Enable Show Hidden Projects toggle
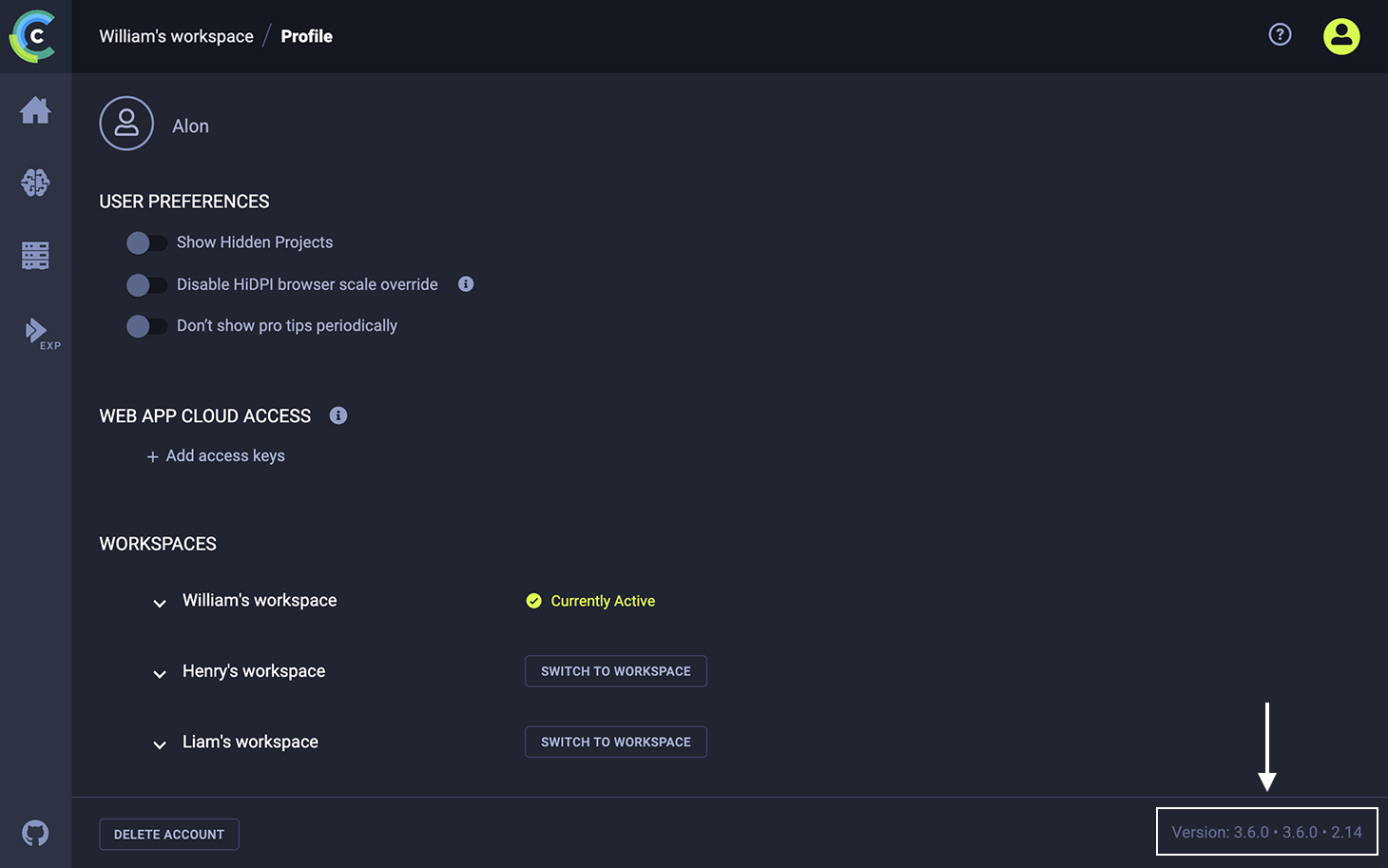1388x868 pixels. (x=146, y=243)
